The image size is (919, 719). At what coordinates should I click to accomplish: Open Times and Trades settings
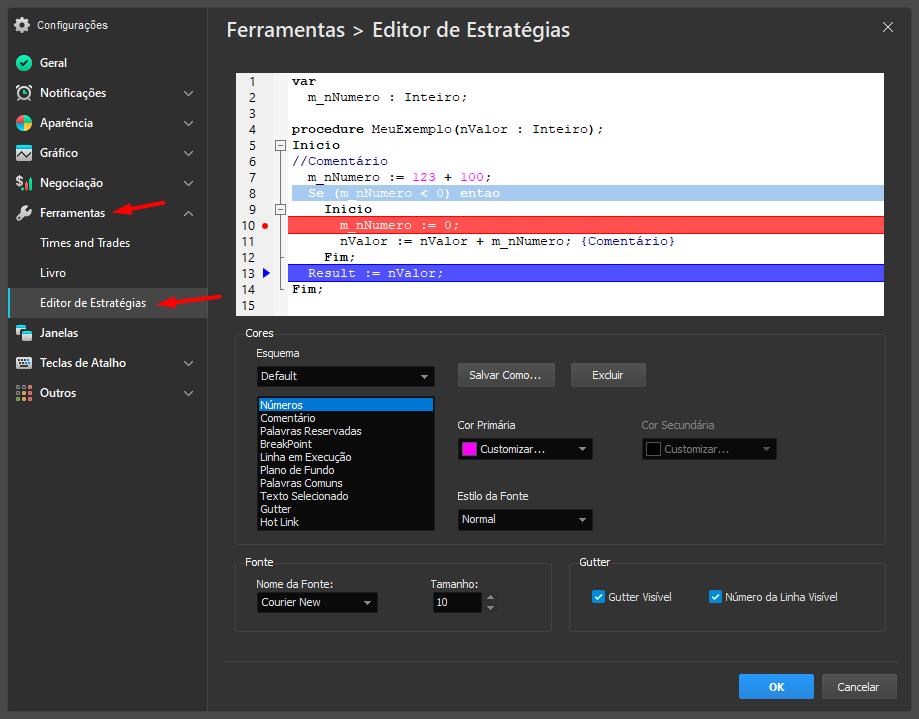tap(85, 243)
